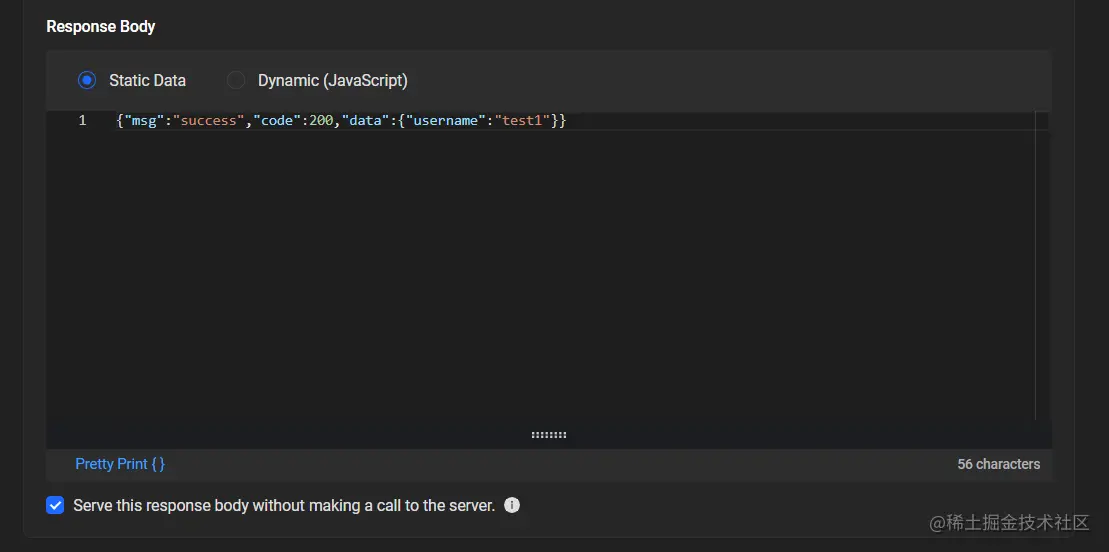The width and height of the screenshot is (1109, 552).
Task: Uncheck the serve response body checkbox
Action: pyautogui.click(x=55, y=505)
